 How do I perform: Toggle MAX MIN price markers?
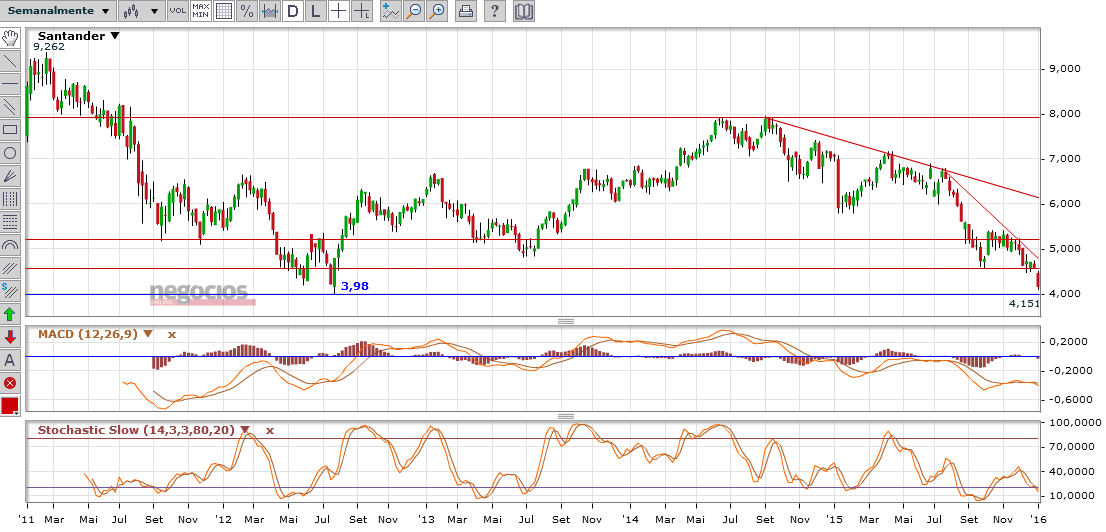coord(200,12)
